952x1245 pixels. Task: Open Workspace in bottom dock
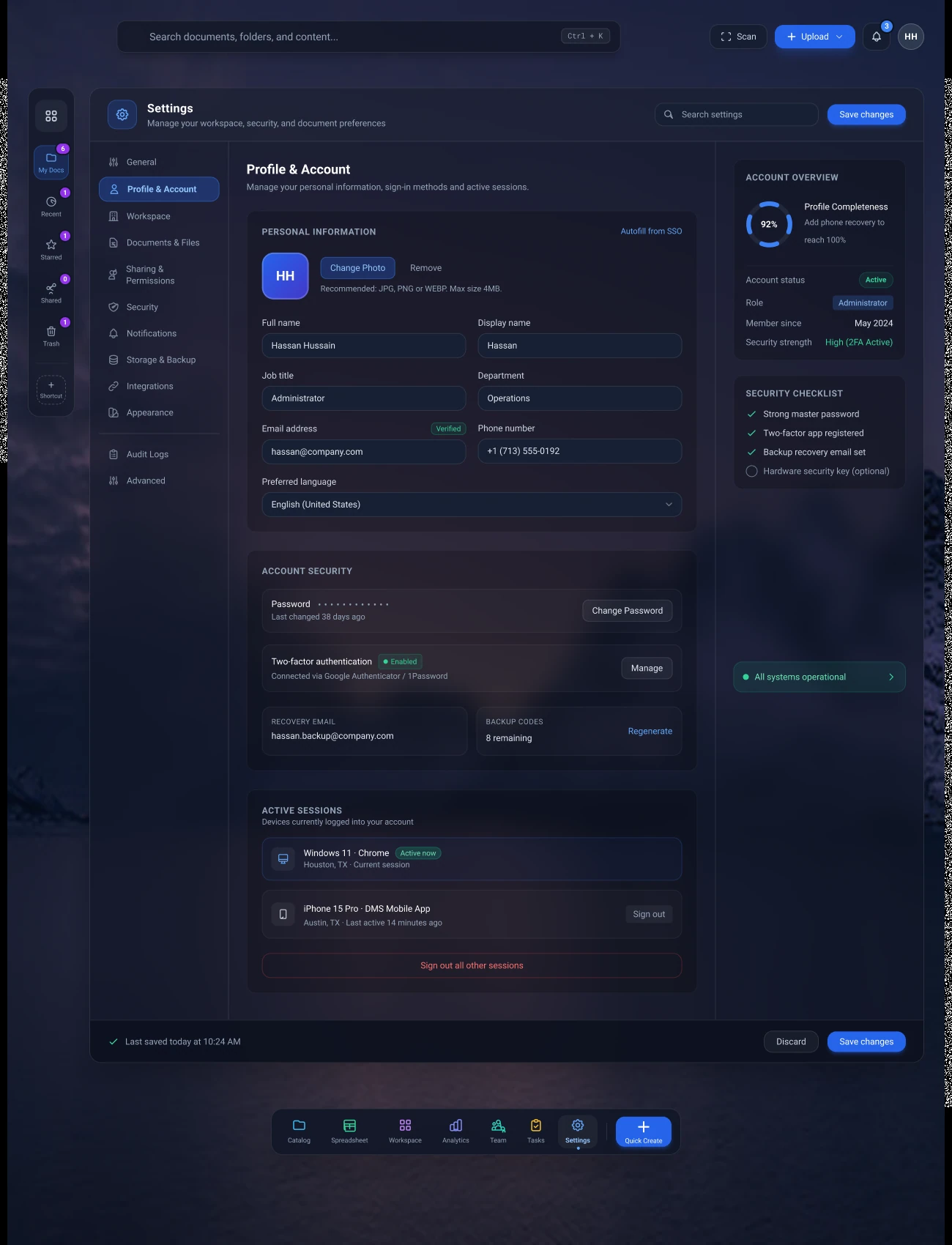point(405,1131)
